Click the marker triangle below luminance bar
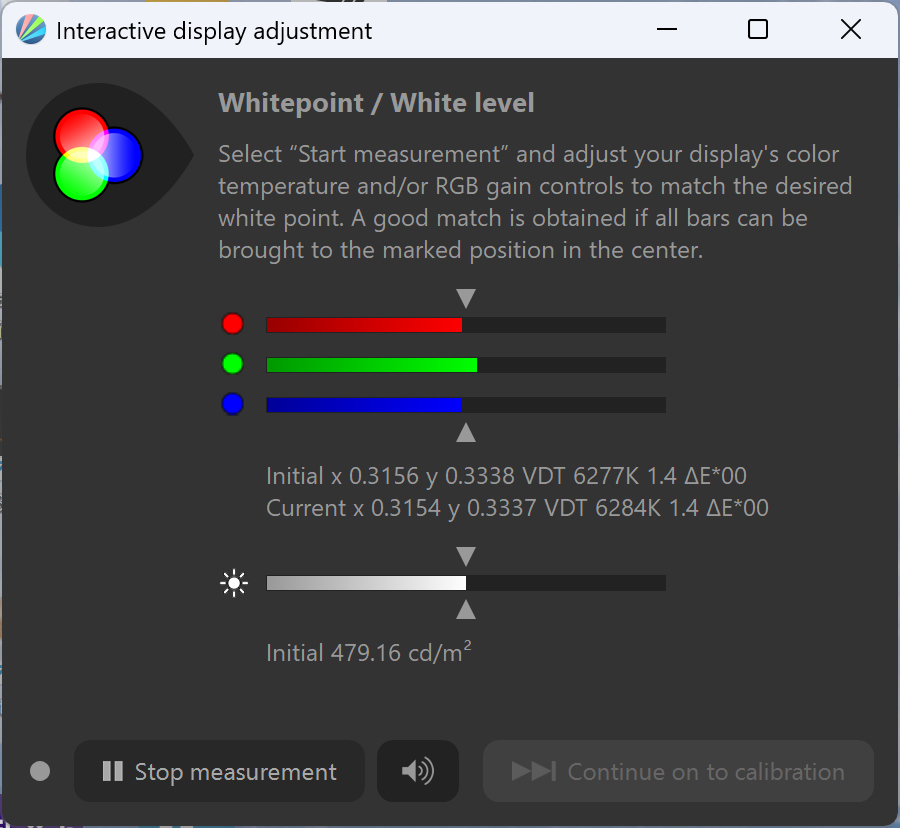The width and height of the screenshot is (900, 828). (466, 609)
